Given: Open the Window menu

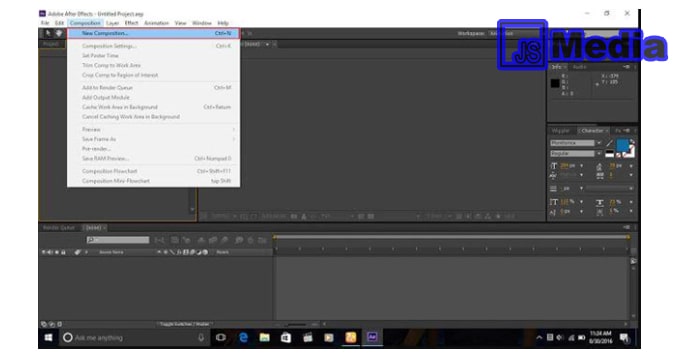Looking at the screenshot, I should click(x=202, y=23).
